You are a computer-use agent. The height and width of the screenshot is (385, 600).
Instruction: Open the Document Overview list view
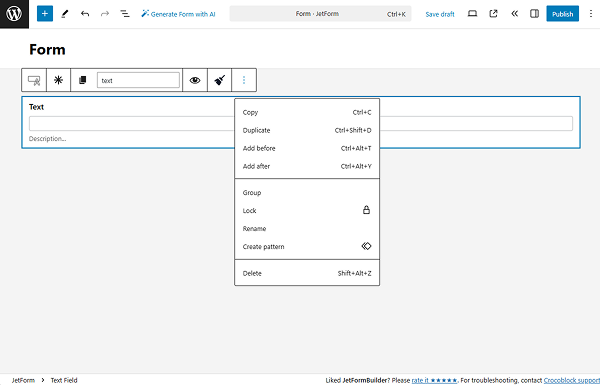[x=125, y=14]
